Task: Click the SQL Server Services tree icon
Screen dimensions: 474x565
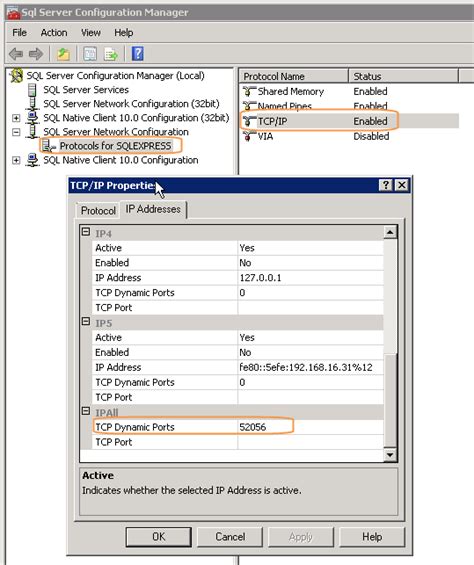Action: coord(32,90)
